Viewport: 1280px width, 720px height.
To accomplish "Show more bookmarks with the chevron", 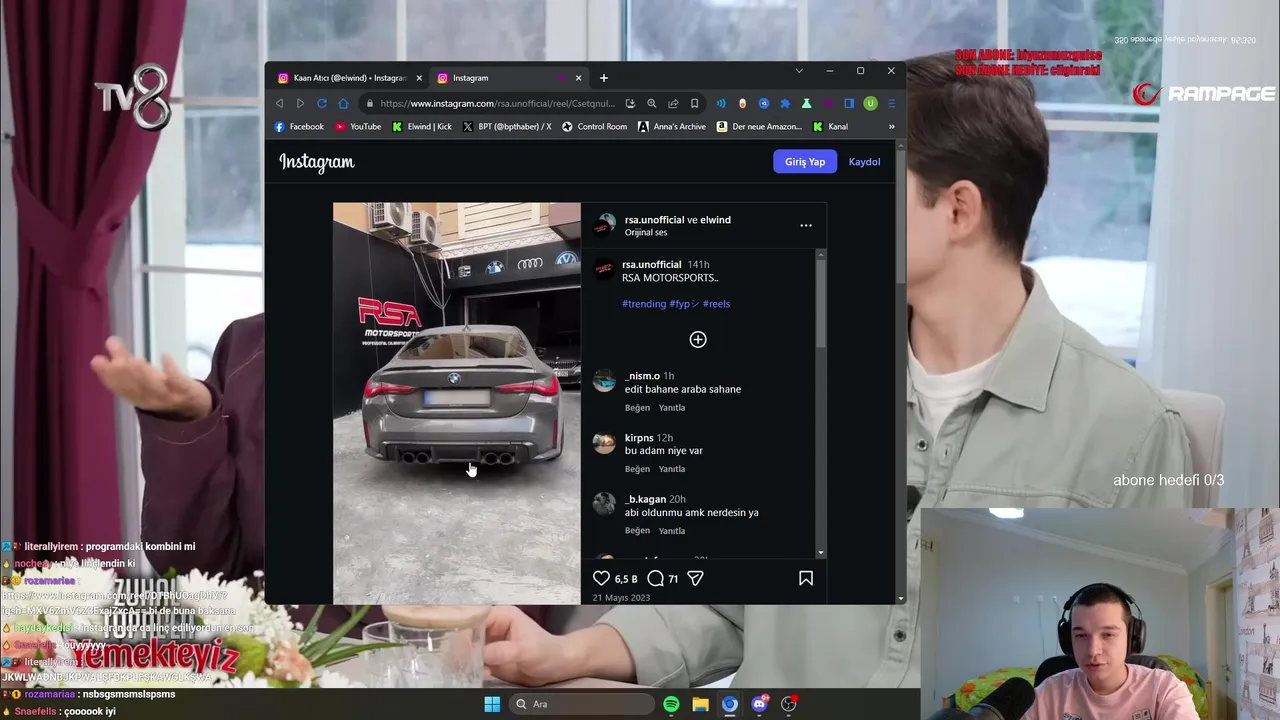I will click(x=891, y=127).
